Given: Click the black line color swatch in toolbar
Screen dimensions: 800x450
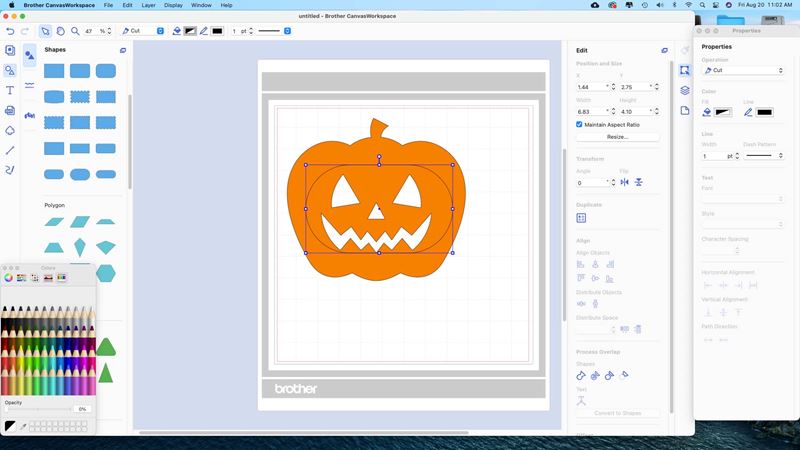Looking at the screenshot, I should pyautogui.click(x=217, y=31).
